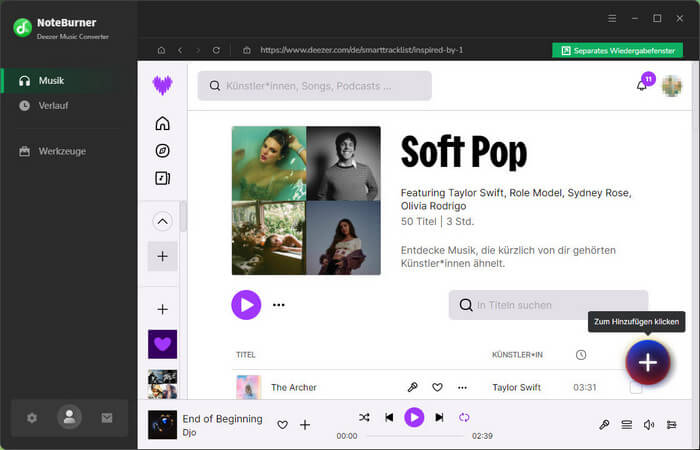Play the Soft Pop playlist
Viewport: 700px width, 450px height.
click(x=246, y=305)
